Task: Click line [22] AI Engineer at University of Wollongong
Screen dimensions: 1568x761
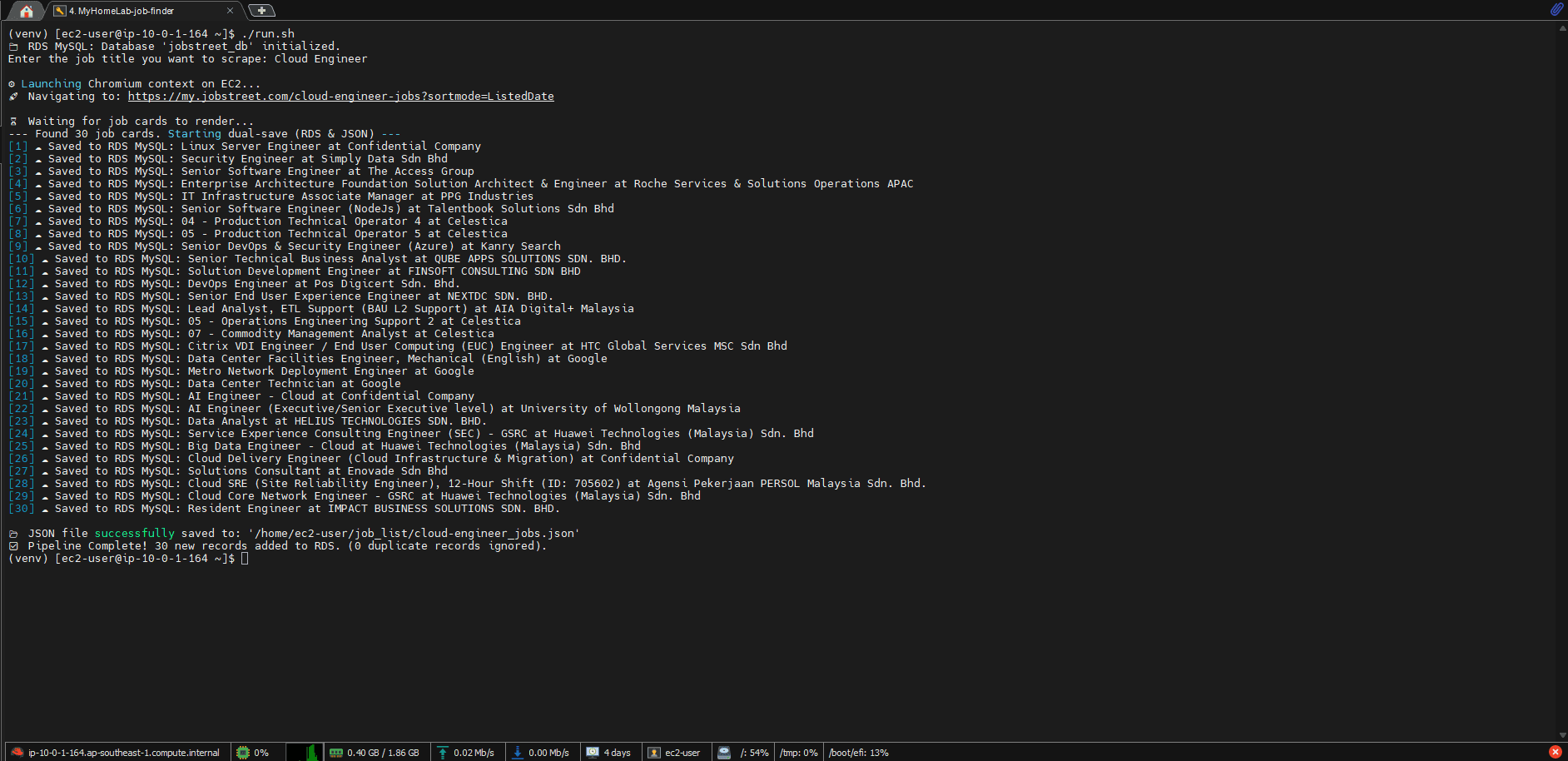Action: [375, 409]
